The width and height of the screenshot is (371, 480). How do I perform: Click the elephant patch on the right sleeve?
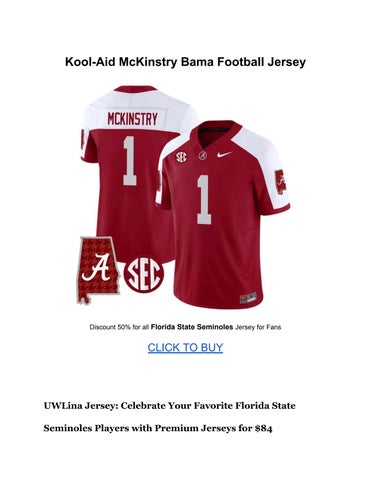pyautogui.click(x=281, y=182)
